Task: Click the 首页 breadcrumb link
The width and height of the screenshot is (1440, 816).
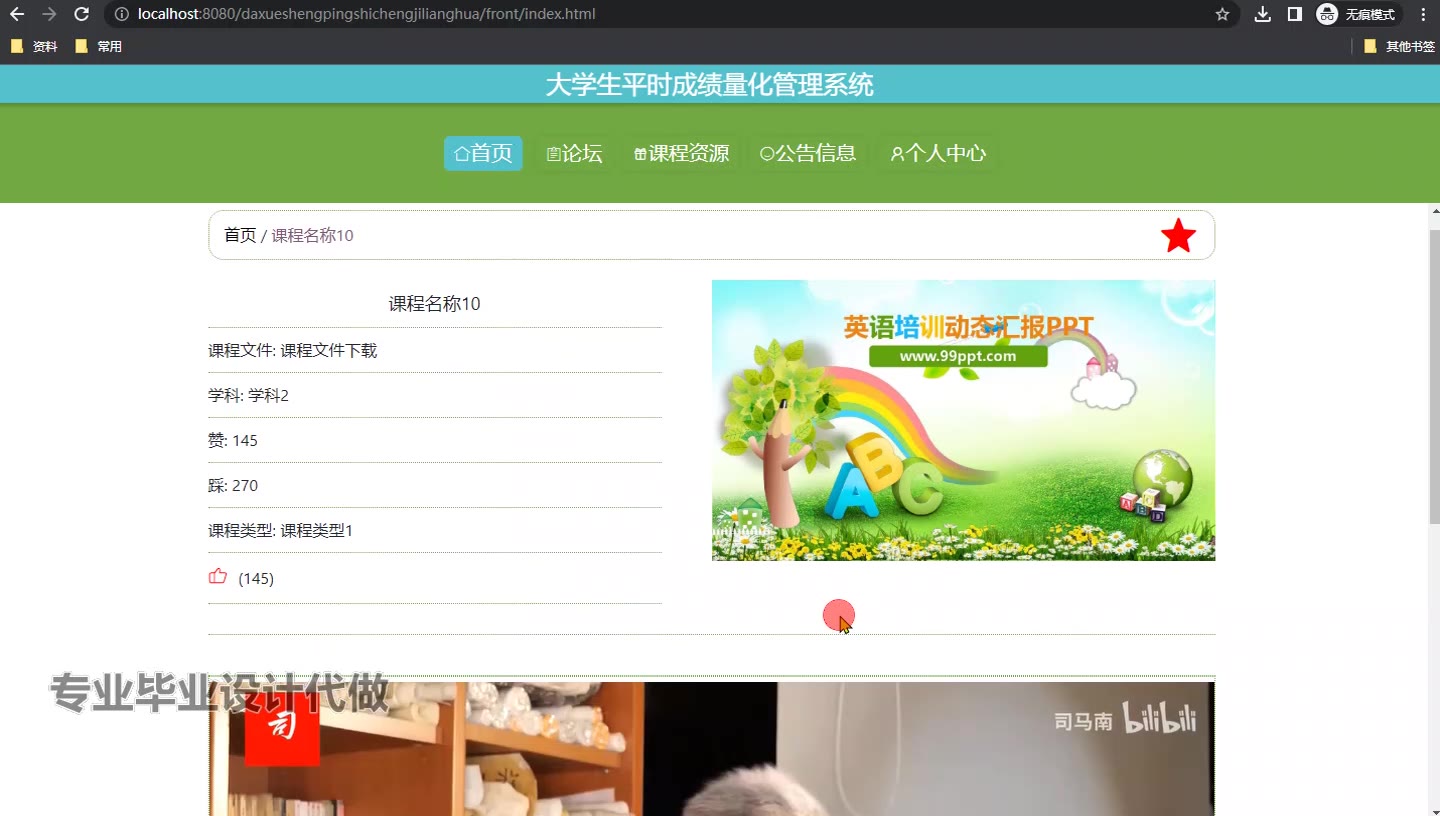Action: [x=240, y=235]
